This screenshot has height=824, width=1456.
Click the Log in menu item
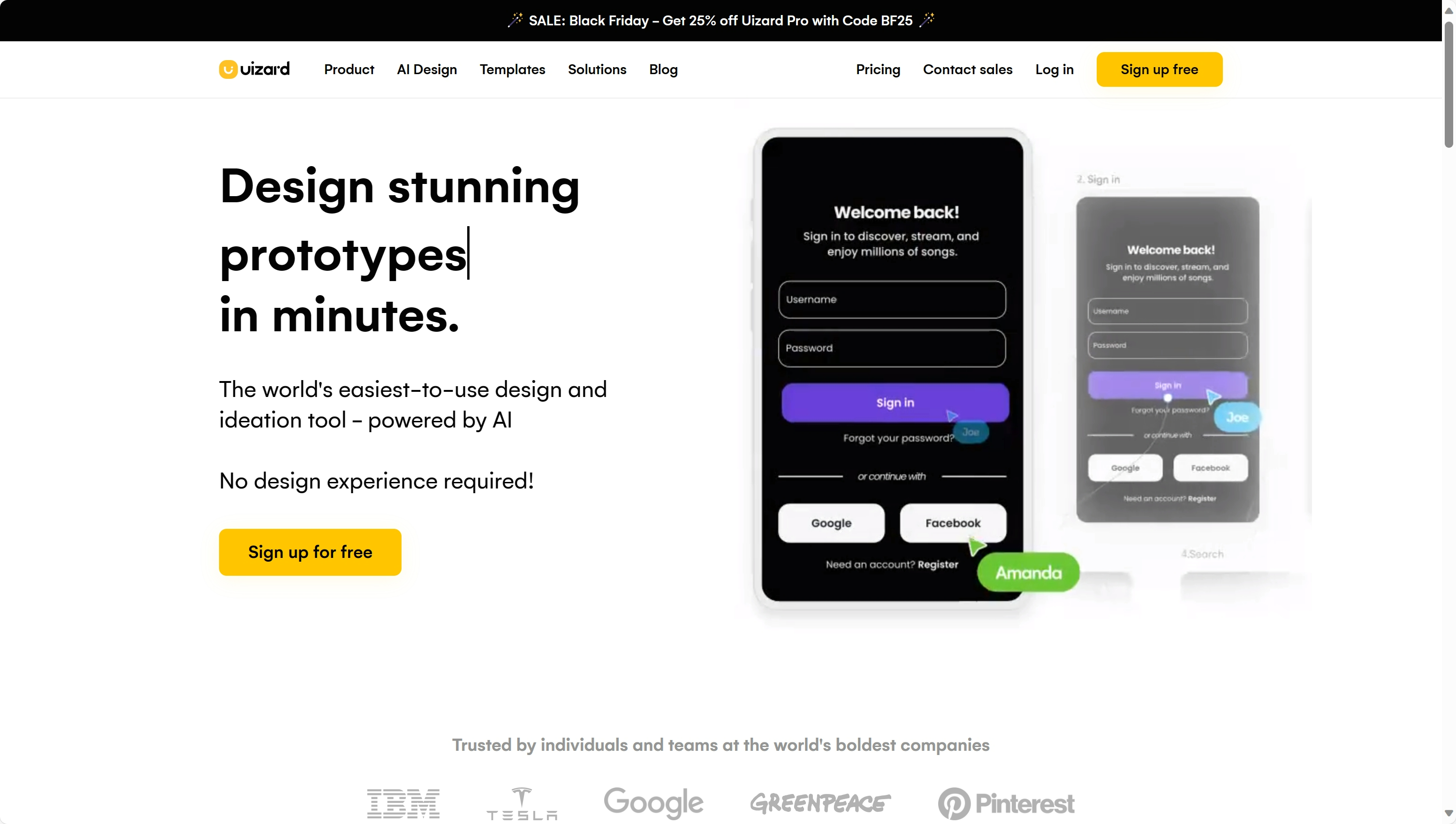1054,69
